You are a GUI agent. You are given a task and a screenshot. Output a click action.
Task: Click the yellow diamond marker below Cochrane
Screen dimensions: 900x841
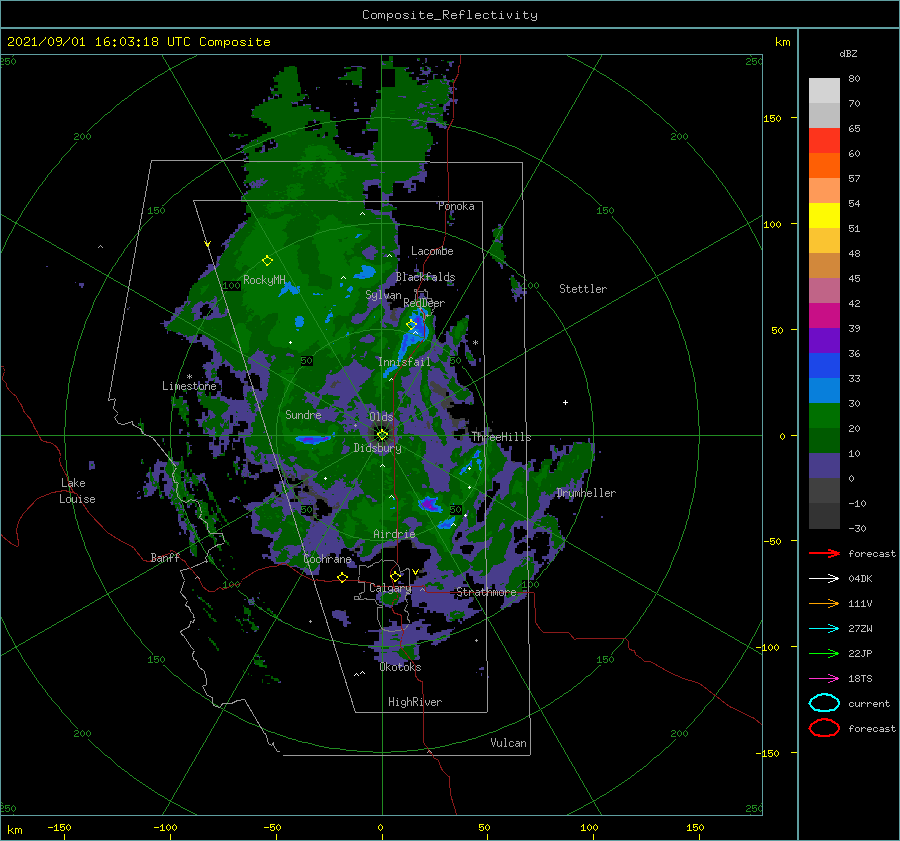point(342,577)
